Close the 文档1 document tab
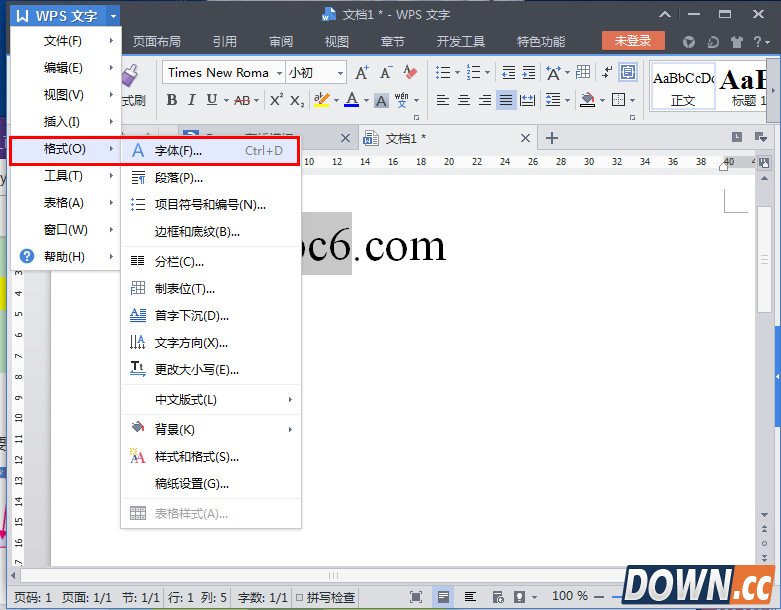 525,138
